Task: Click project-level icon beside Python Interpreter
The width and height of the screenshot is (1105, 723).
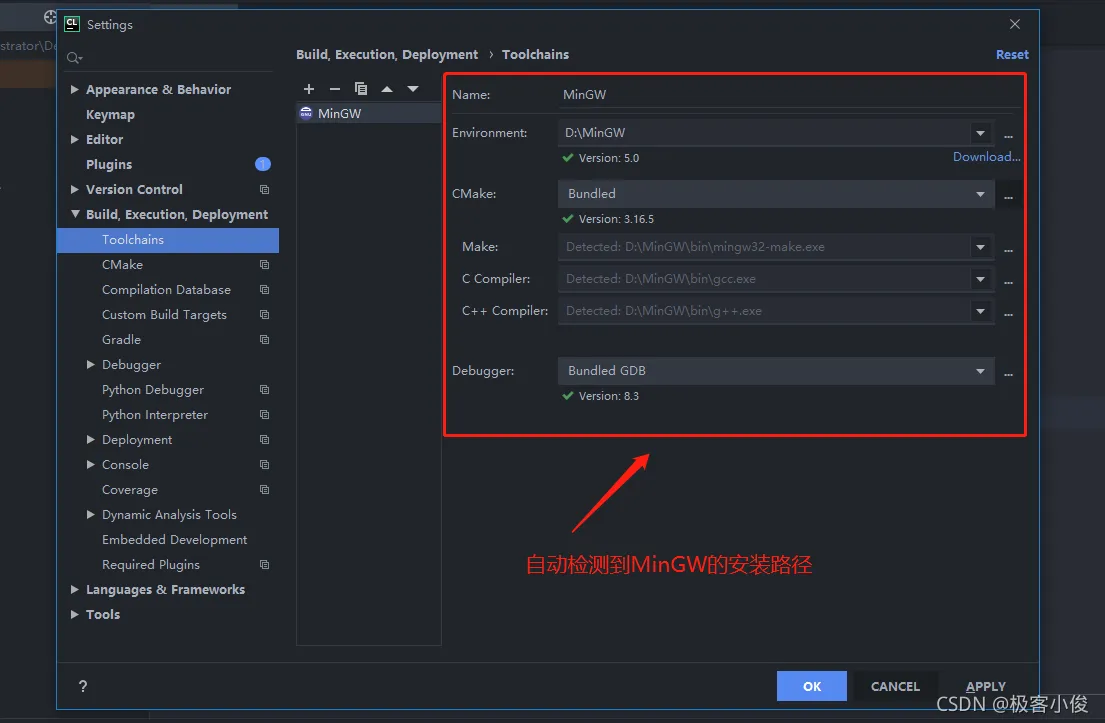Action: 264,414
